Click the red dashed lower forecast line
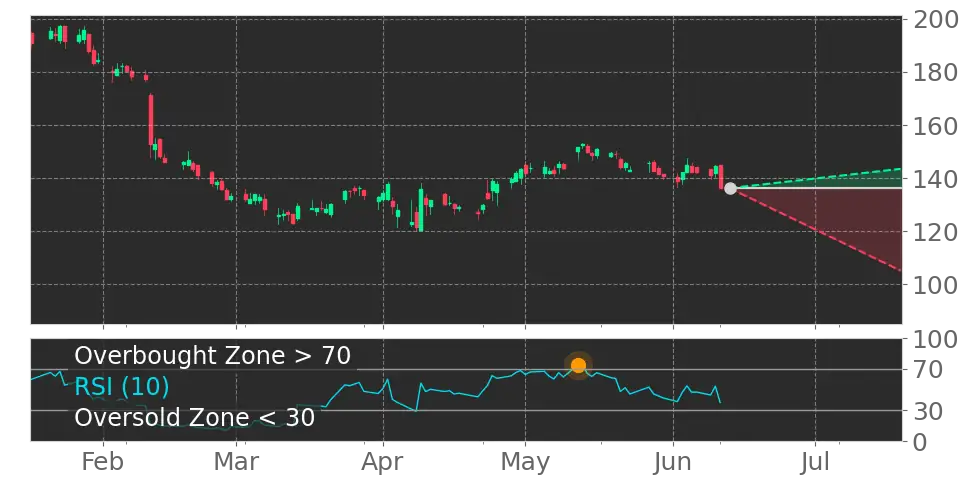The height and width of the screenshot is (486, 972). (x=816, y=229)
